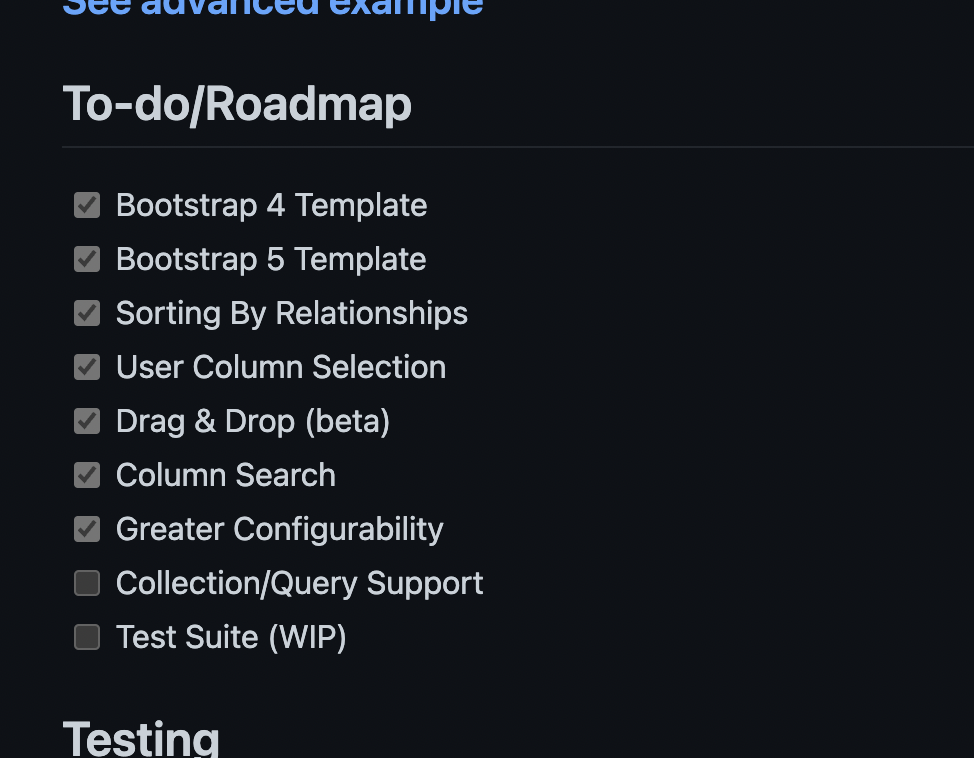Image resolution: width=974 pixels, height=758 pixels.
Task: Click the Sorting By Relationships text
Action: [292, 313]
